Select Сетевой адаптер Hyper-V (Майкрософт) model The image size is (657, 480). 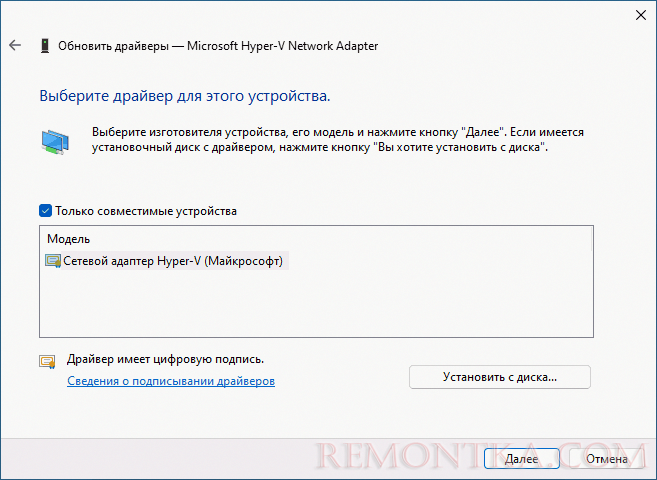[x=173, y=261]
